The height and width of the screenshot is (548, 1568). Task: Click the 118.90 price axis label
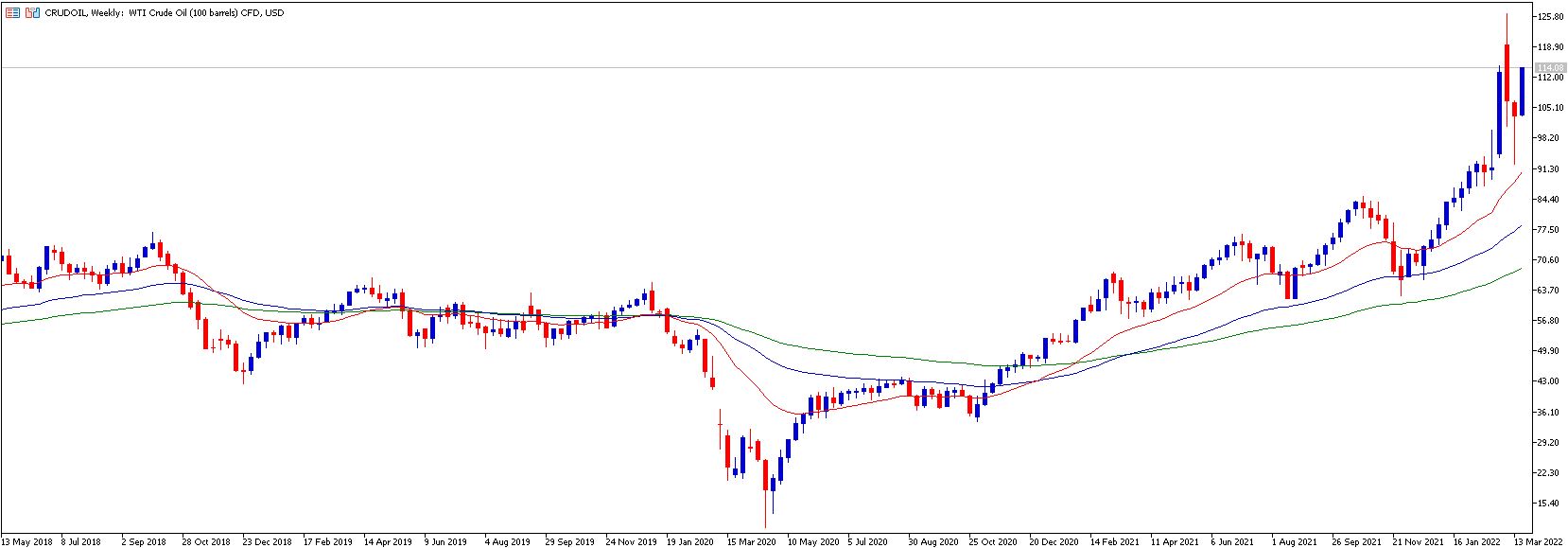1549,47
